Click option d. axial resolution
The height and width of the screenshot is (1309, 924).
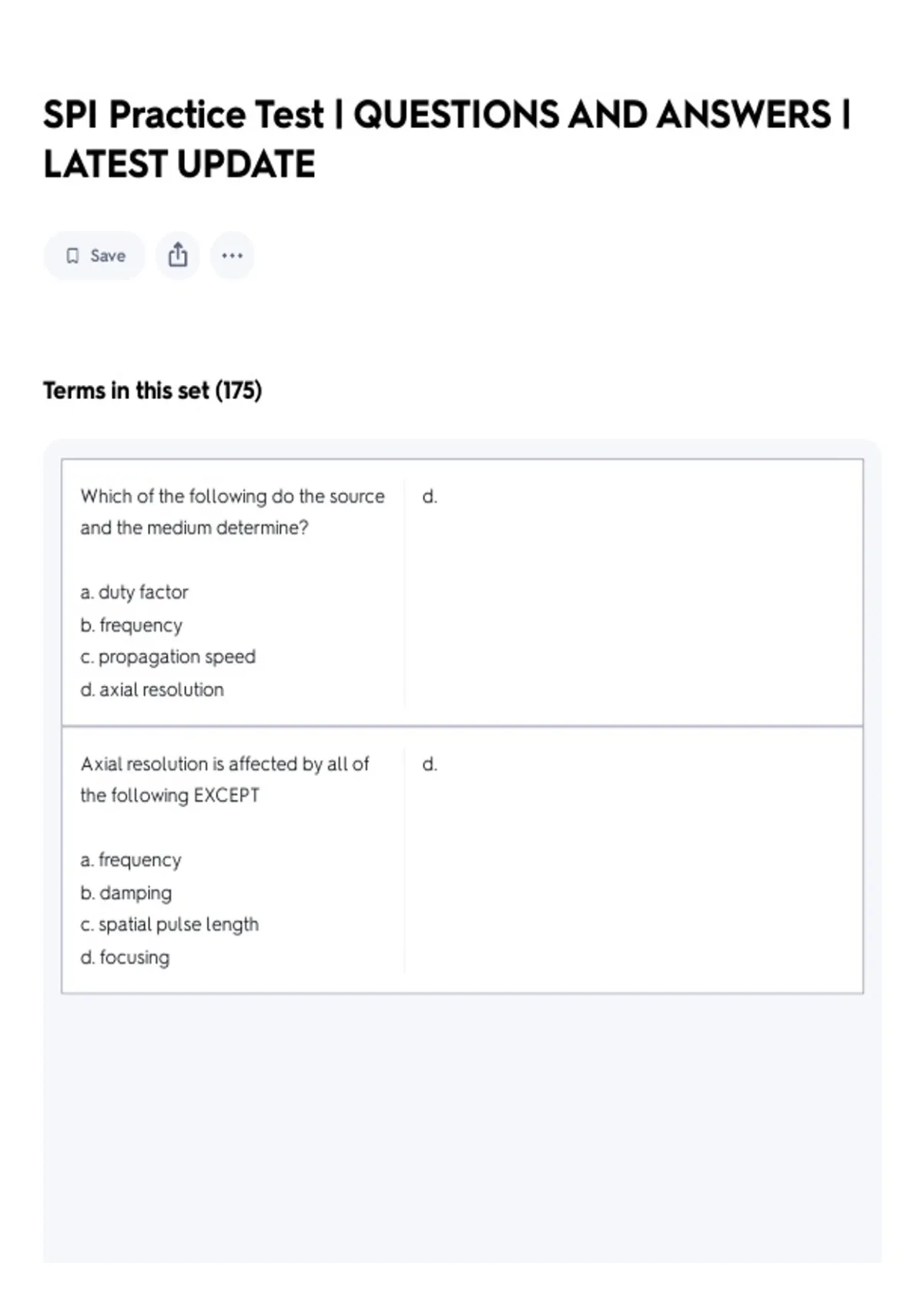click(152, 690)
